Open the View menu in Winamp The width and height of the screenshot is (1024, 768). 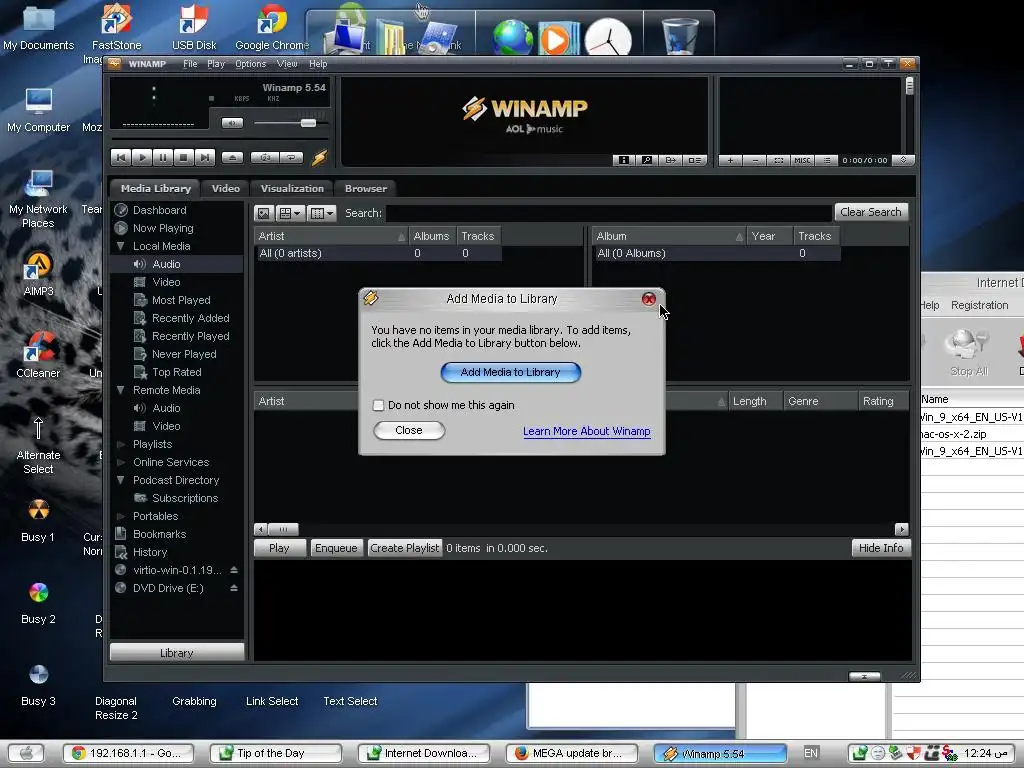tap(287, 64)
